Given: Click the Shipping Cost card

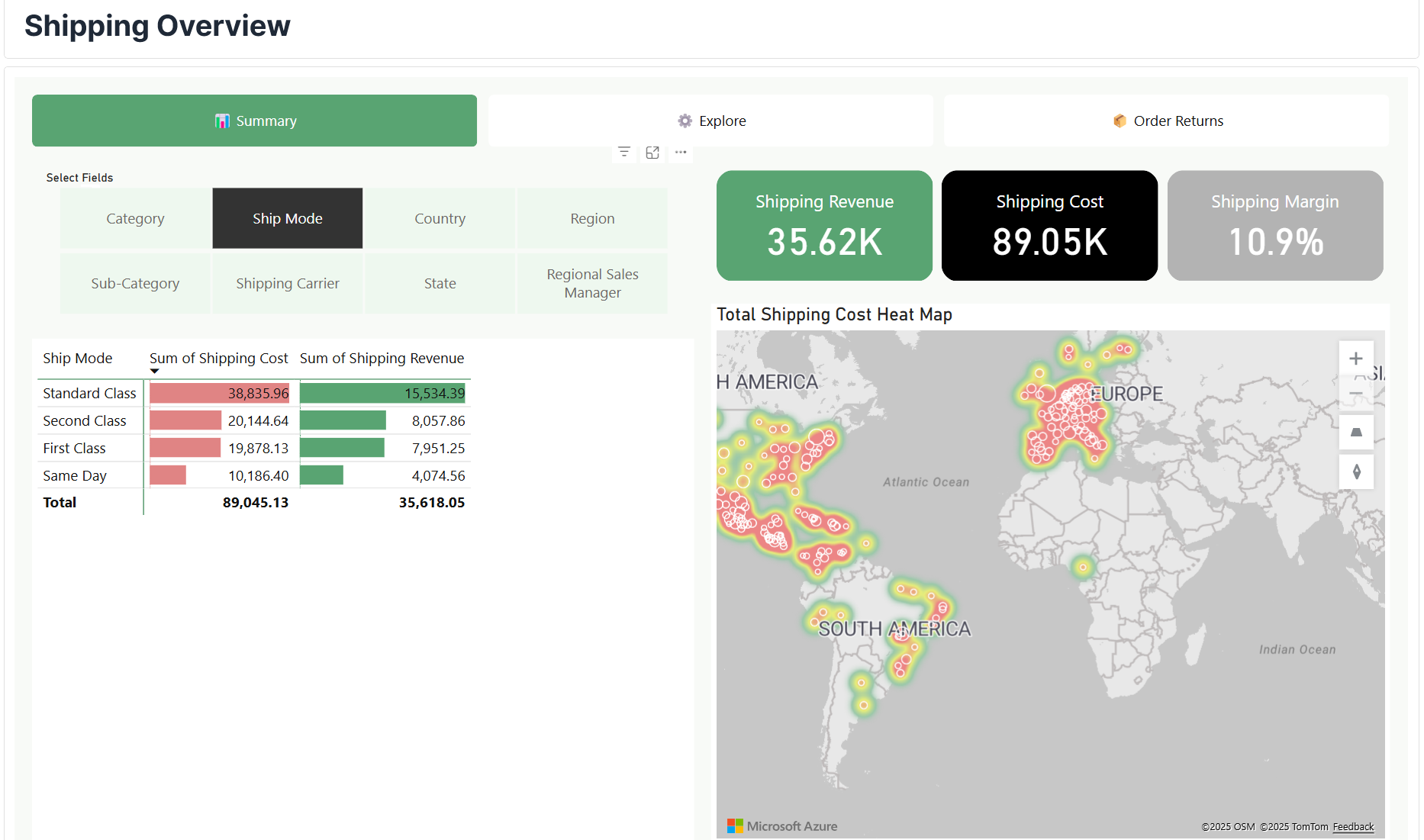Looking at the screenshot, I should pyautogui.click(x=1049, y=225).
